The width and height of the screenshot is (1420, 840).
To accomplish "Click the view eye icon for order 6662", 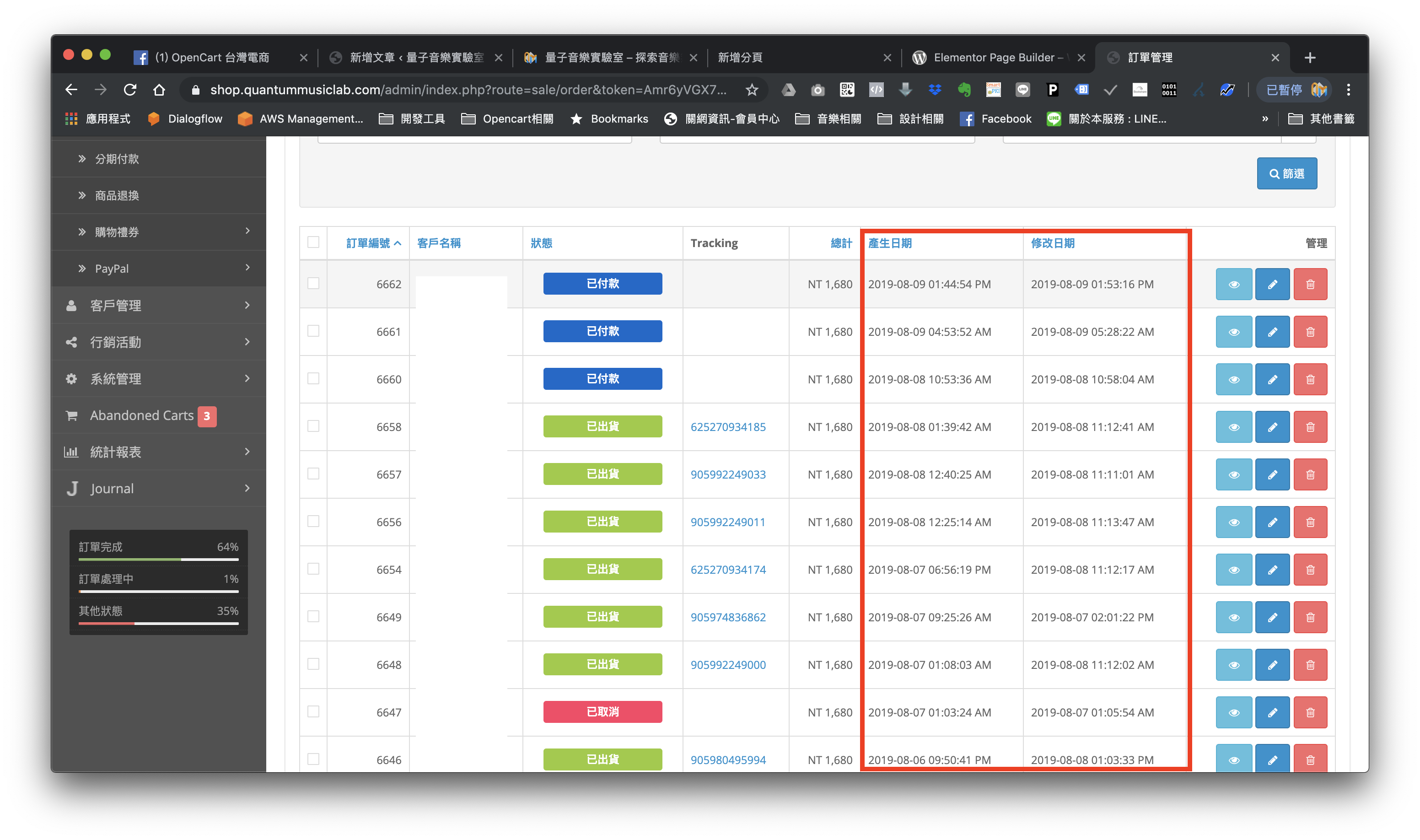I will 1233,284.
